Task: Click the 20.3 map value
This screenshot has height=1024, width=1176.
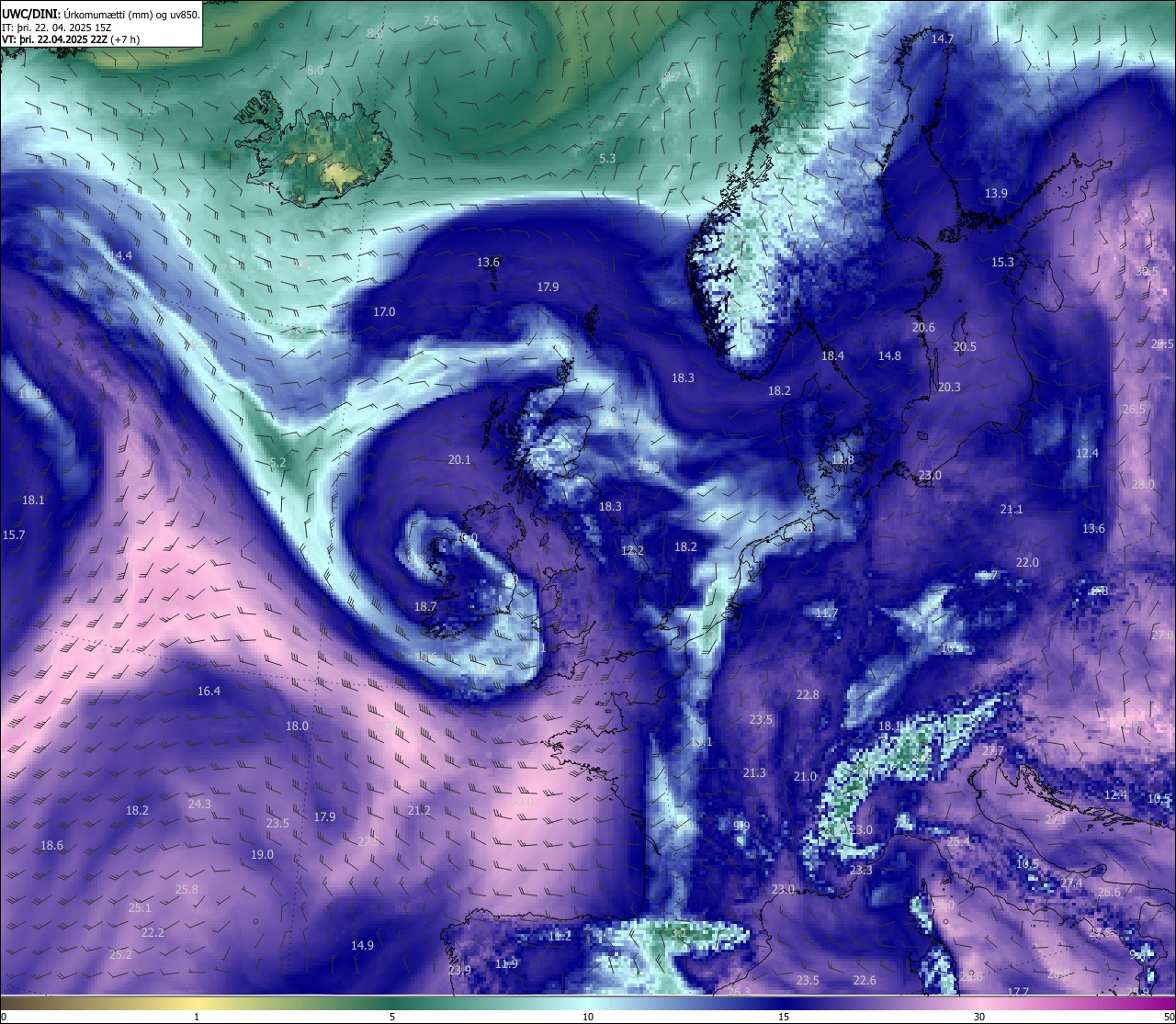Action: pos(949,387)
